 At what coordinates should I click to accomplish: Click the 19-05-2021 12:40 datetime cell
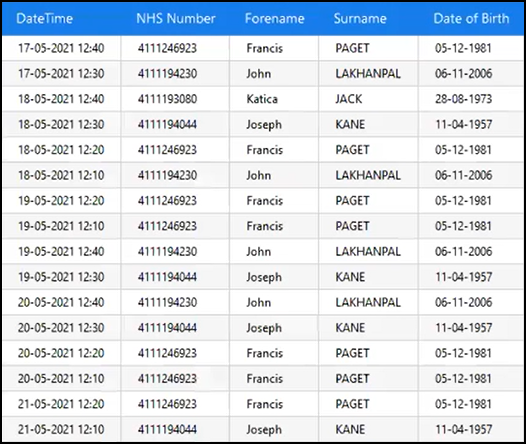61,252
